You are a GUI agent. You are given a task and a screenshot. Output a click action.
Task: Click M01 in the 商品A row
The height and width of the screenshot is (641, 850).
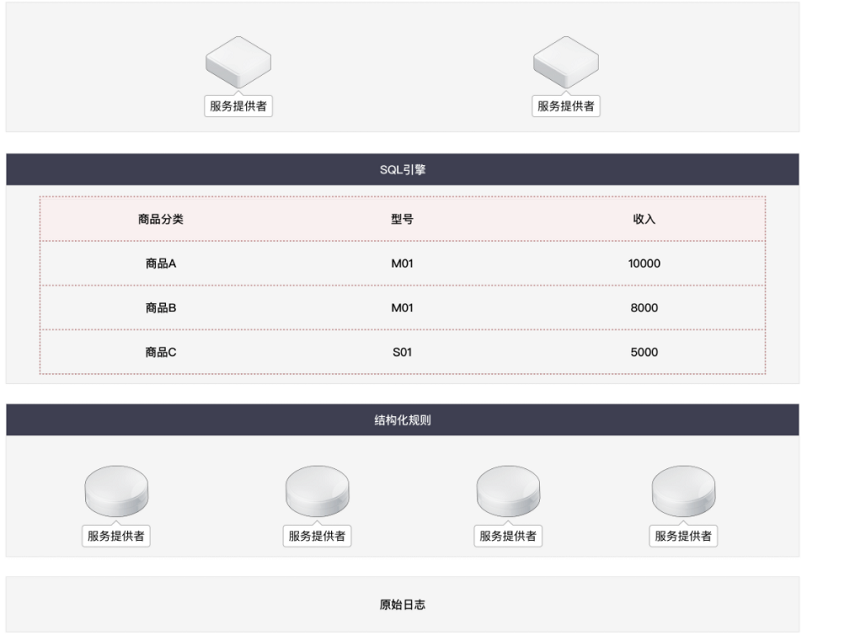pyautogui.click(x=402, y=264)
